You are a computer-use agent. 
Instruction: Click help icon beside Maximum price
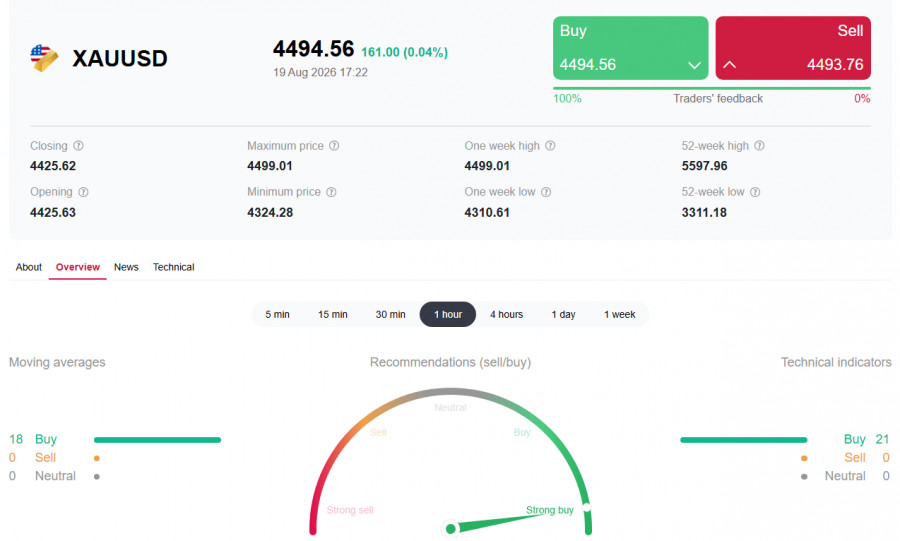click(x=334, y=146)
